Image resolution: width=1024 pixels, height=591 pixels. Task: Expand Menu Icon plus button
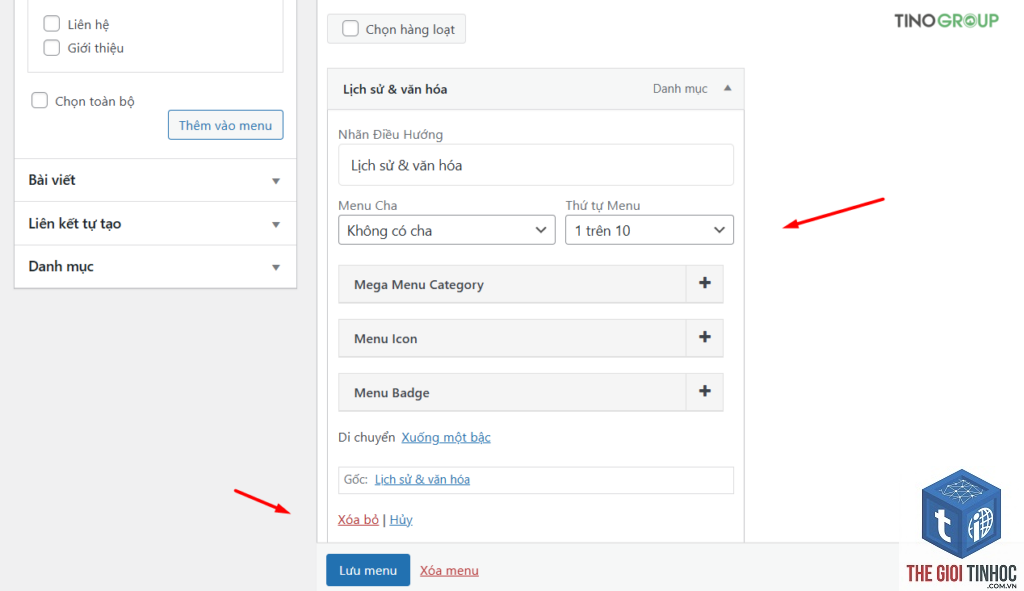pyautogui.click(x=705, y=338)
